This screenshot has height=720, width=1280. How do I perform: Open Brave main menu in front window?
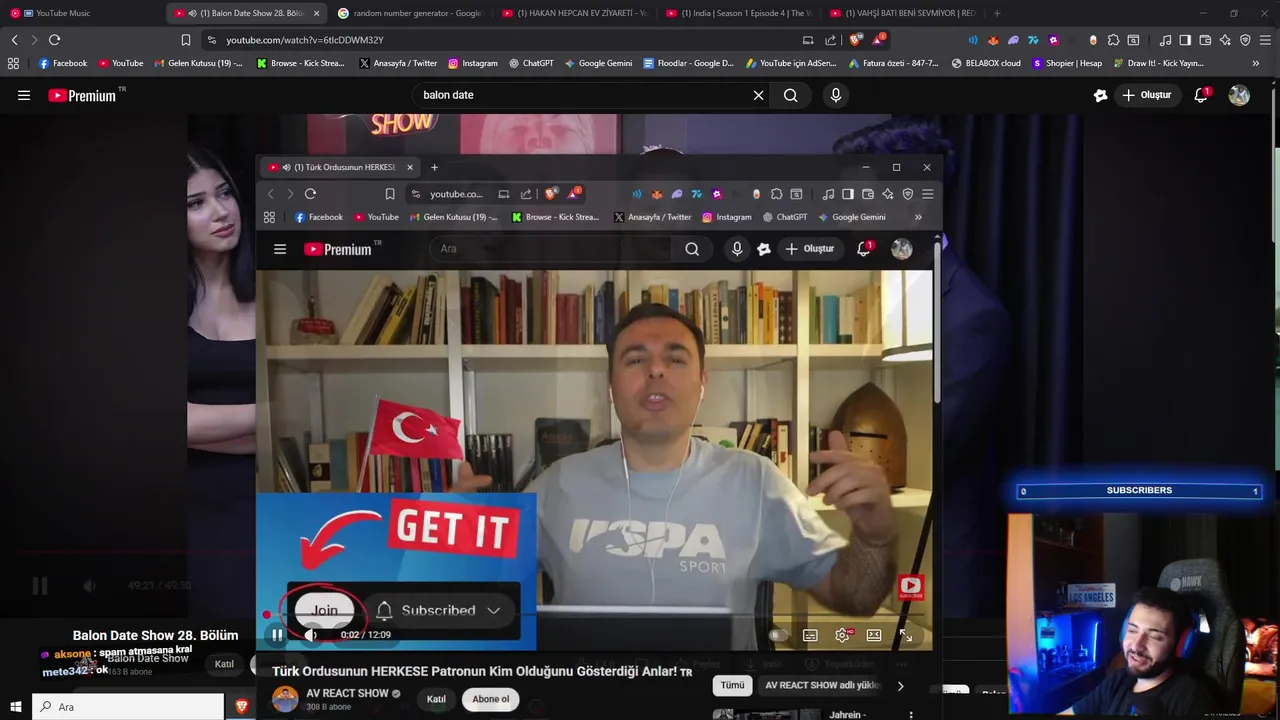pos(928,194)
